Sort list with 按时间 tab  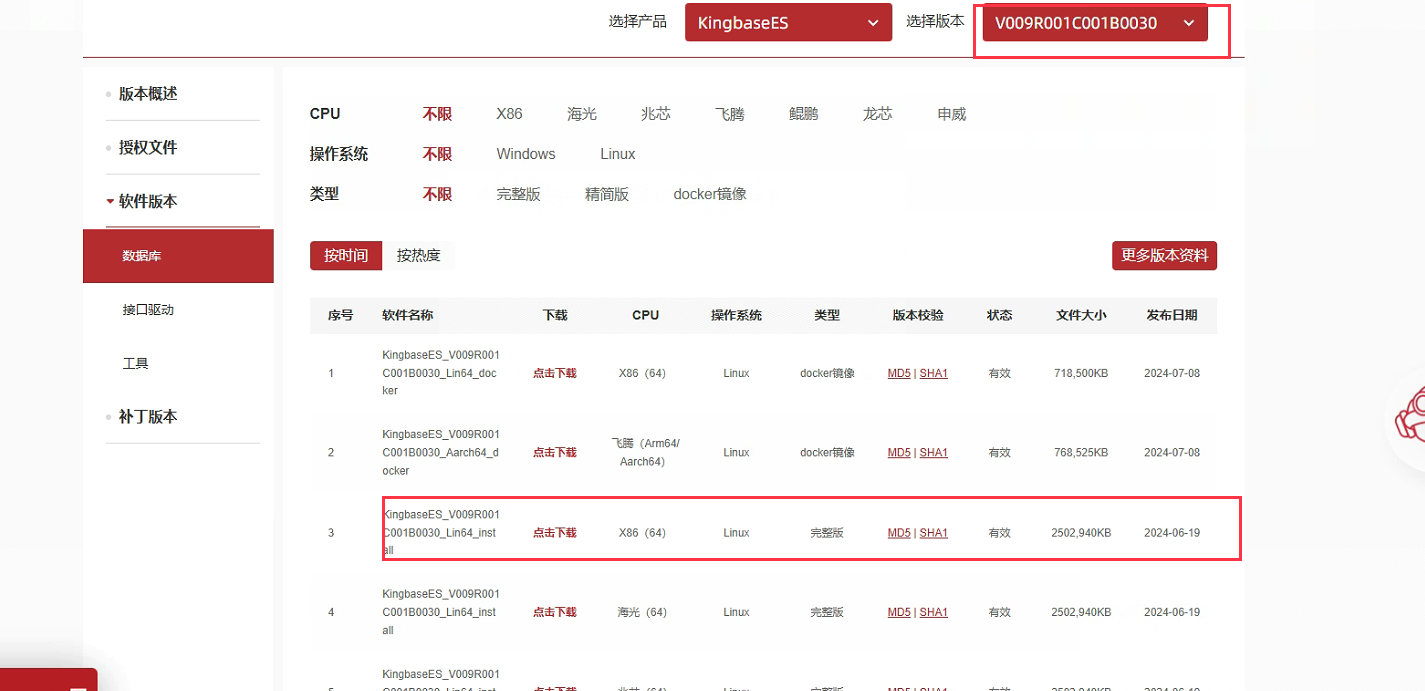coord(346,255)
